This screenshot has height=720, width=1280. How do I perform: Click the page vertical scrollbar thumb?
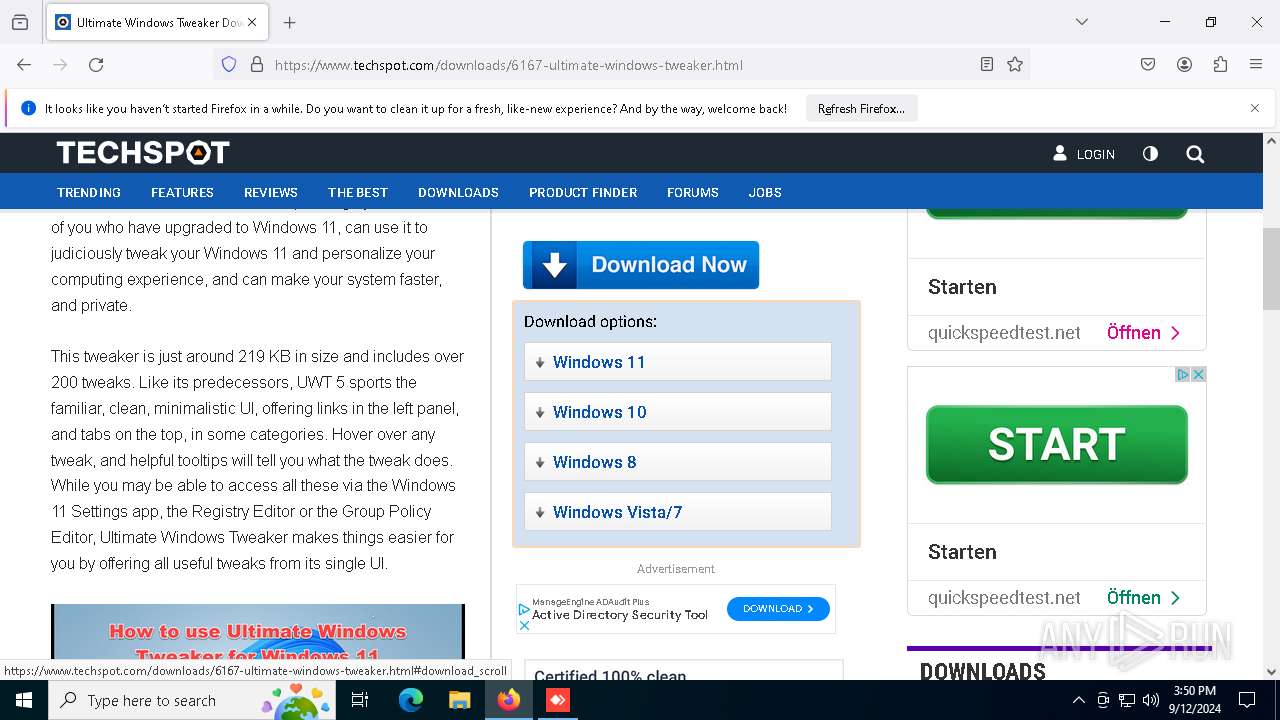1271,269
